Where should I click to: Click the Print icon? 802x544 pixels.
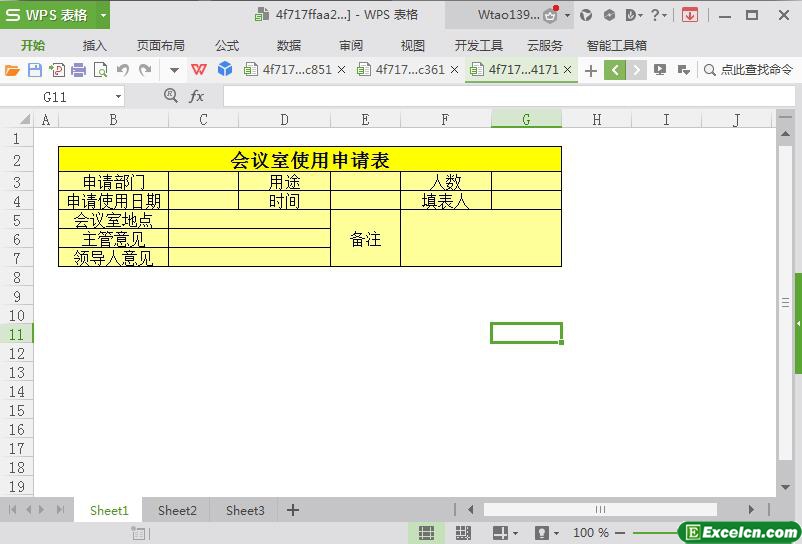tap(78, 70)
